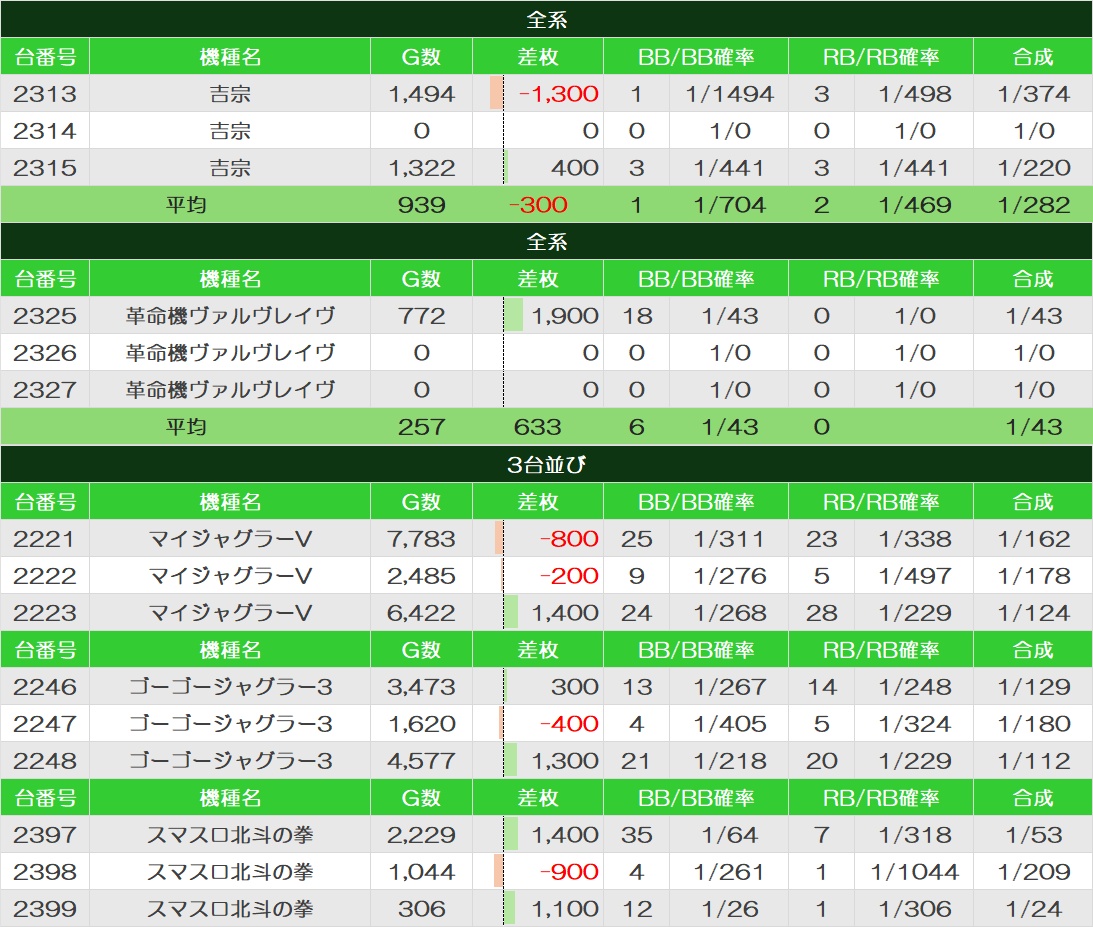Click difference value -800
The height and width of the screenshot is (927, 1093).
(569, 538)
